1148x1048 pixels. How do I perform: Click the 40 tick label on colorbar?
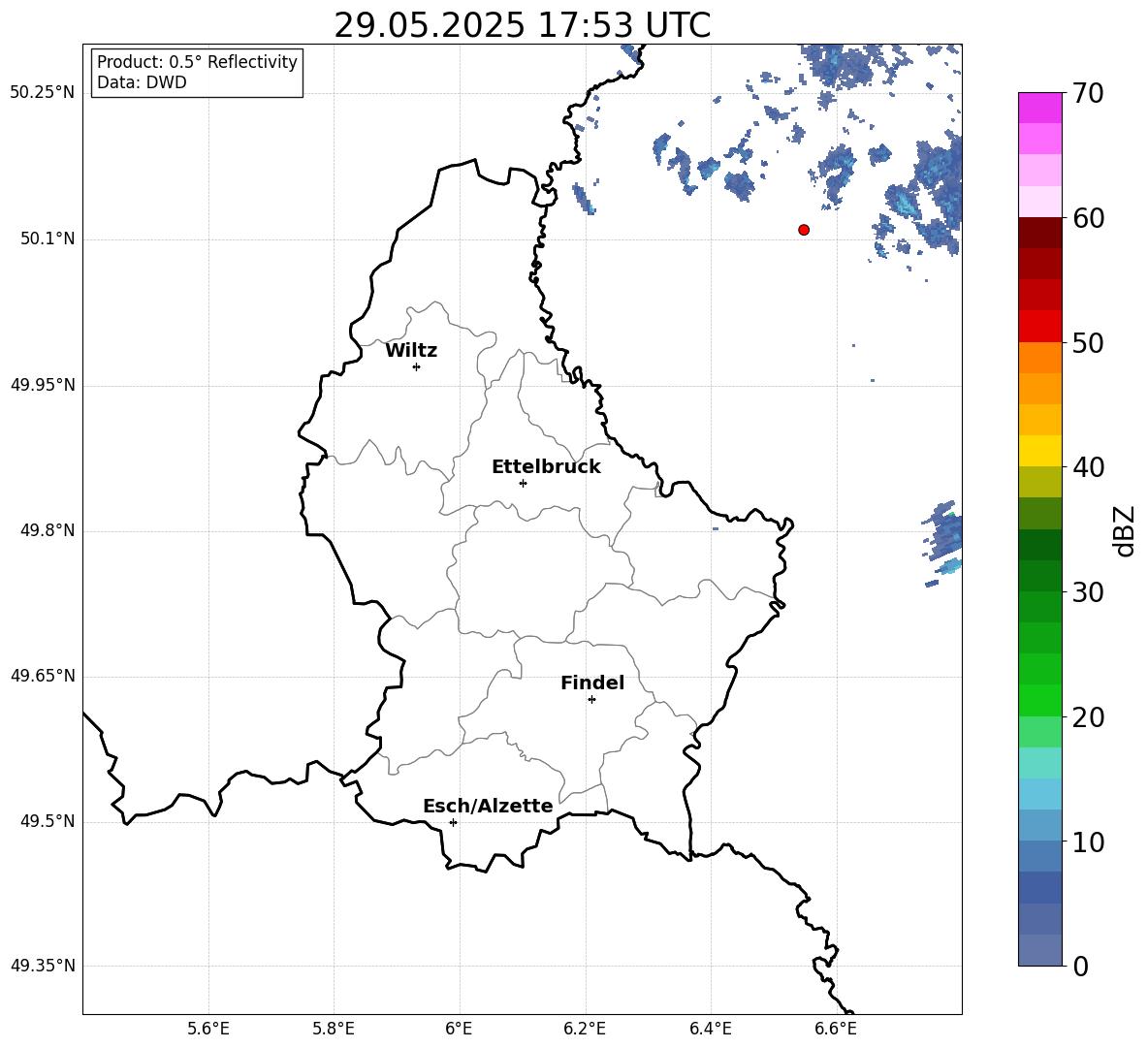(x=1088, y=467)
